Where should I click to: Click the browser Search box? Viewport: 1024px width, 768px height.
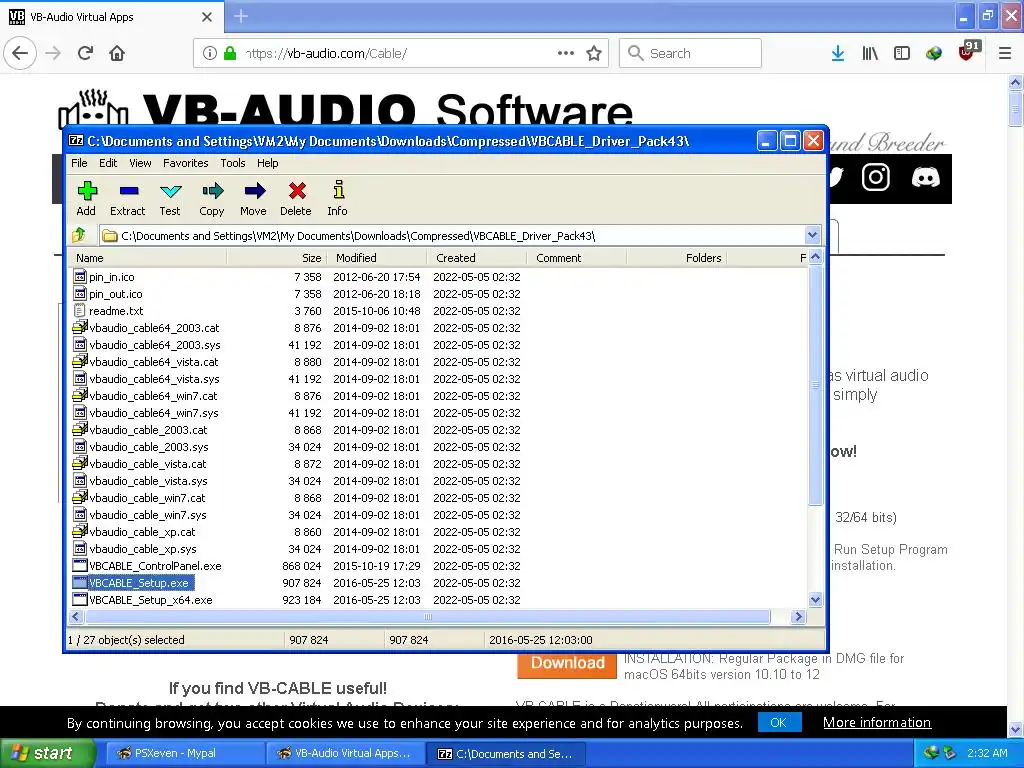[690, 53]
